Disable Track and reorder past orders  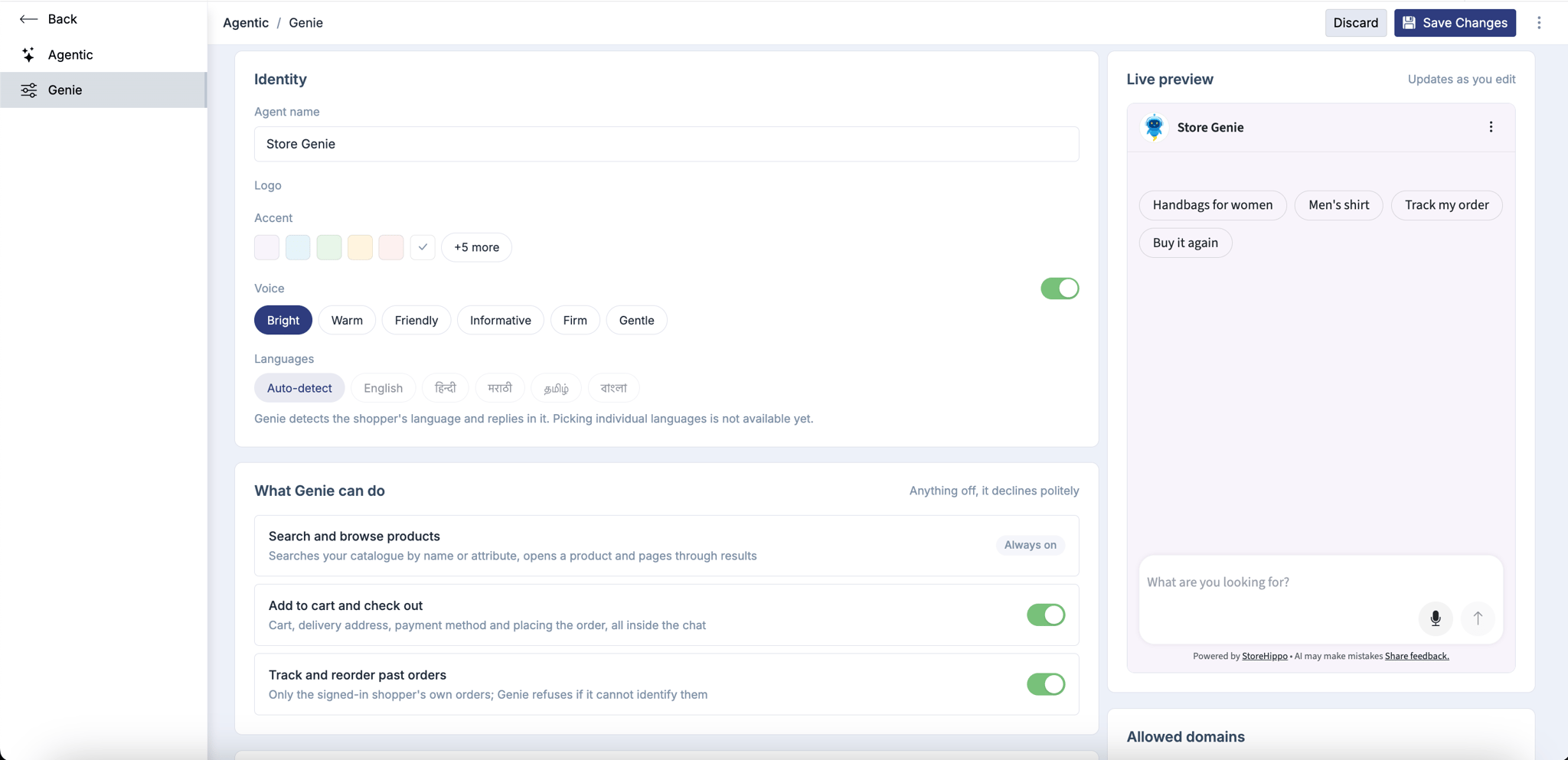coord(1046,684)
